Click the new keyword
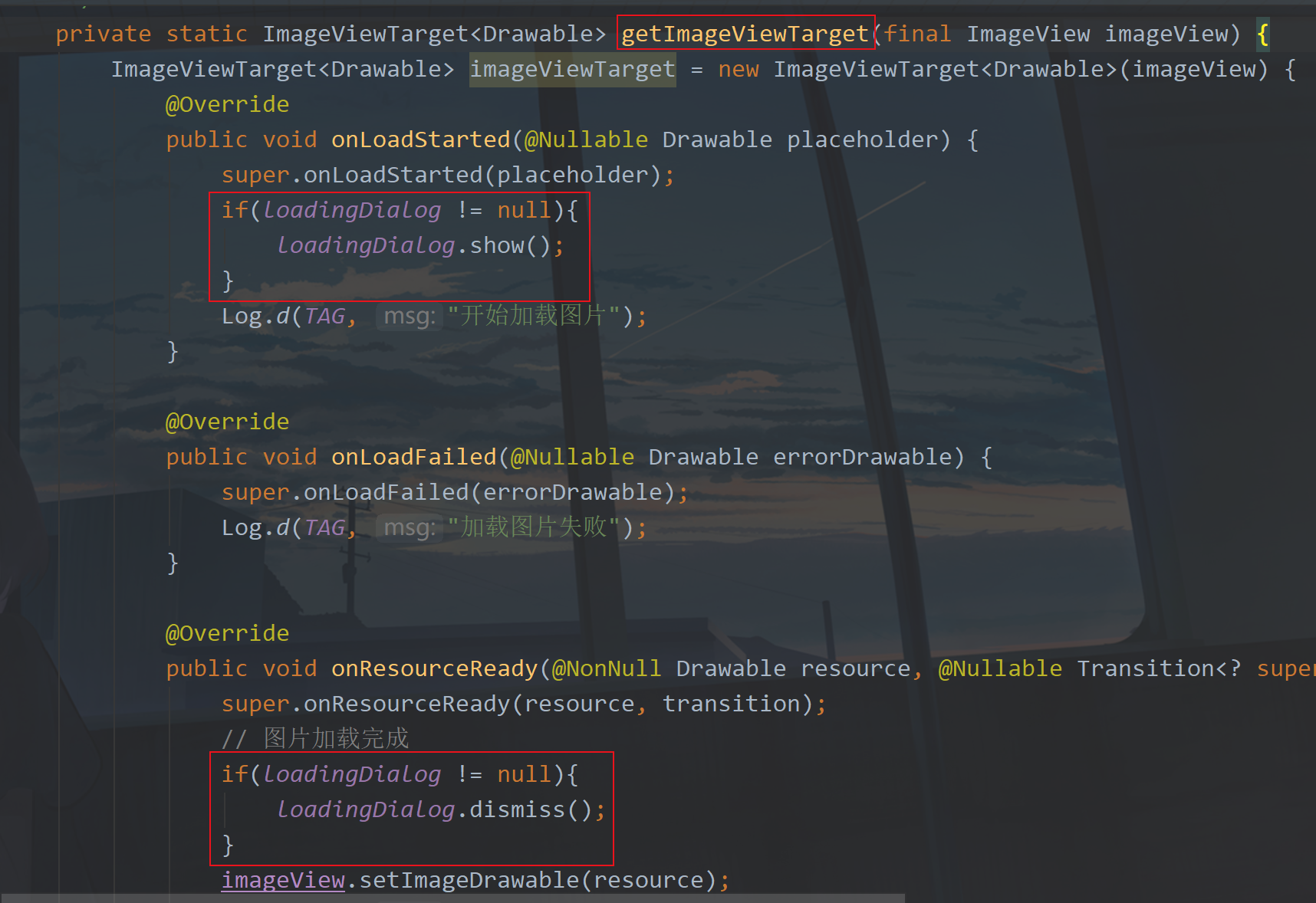The image size is (1316, 903). 739,69
